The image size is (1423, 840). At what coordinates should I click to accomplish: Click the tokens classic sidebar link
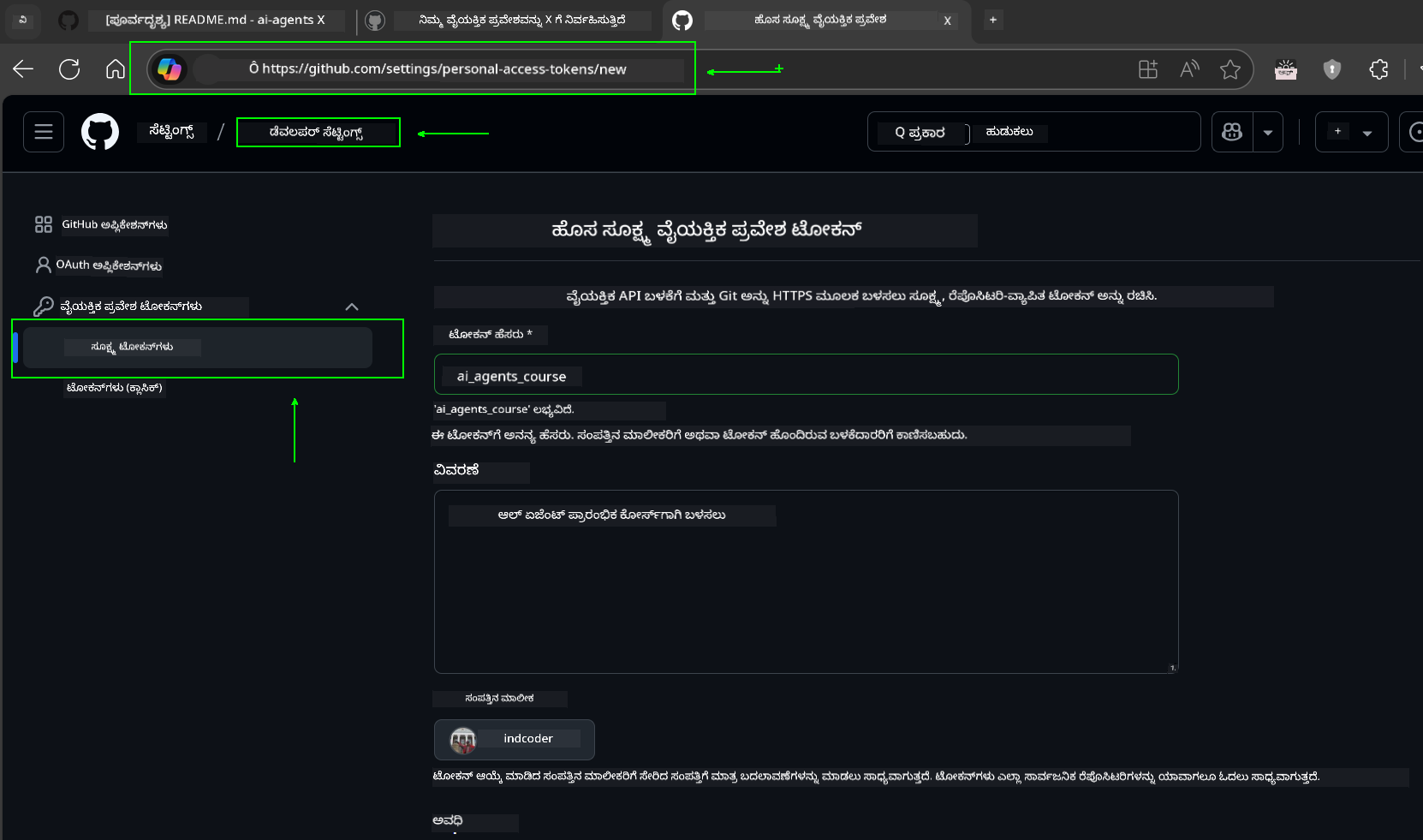114,389
